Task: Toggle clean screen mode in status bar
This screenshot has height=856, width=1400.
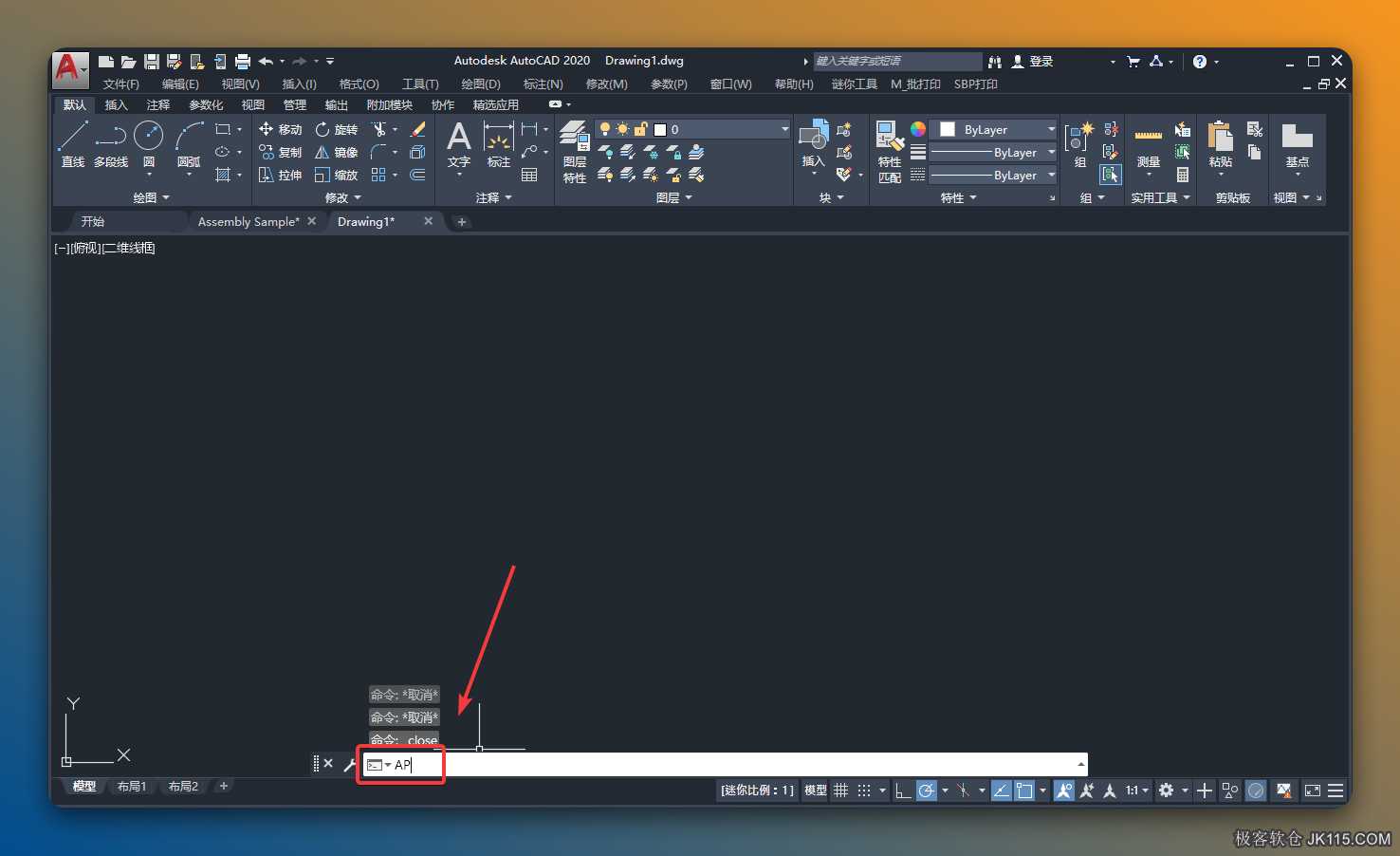Action: (x=1313, y=791)
